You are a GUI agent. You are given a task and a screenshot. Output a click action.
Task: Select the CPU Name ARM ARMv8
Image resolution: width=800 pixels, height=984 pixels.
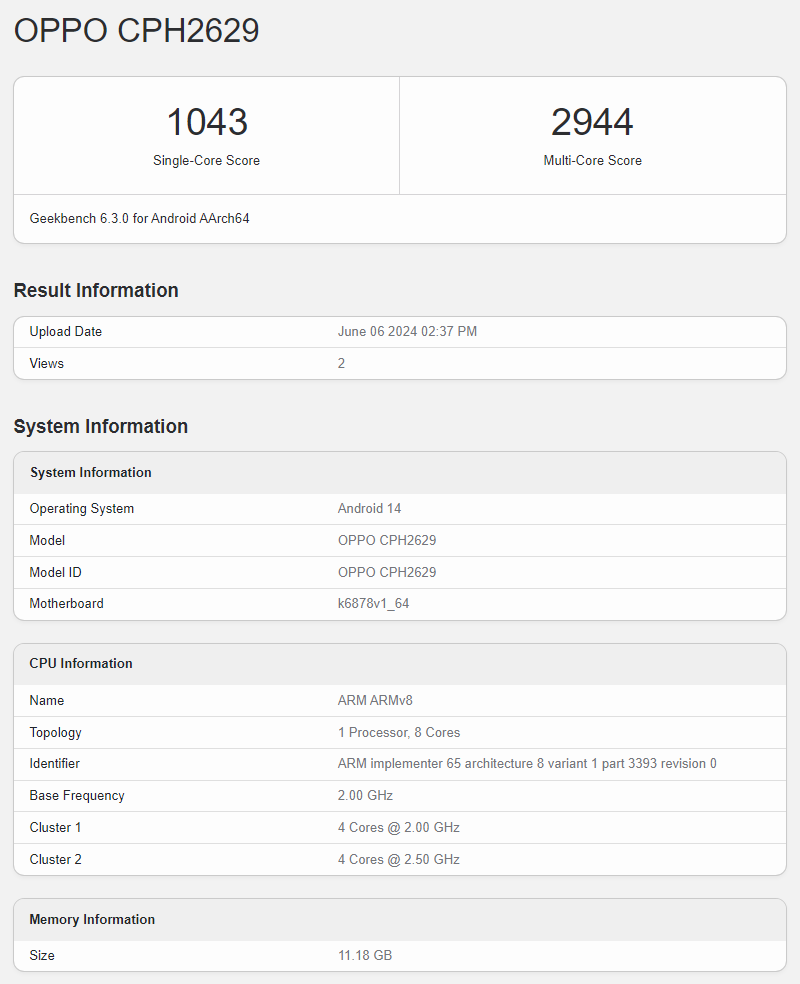(375, 700)
